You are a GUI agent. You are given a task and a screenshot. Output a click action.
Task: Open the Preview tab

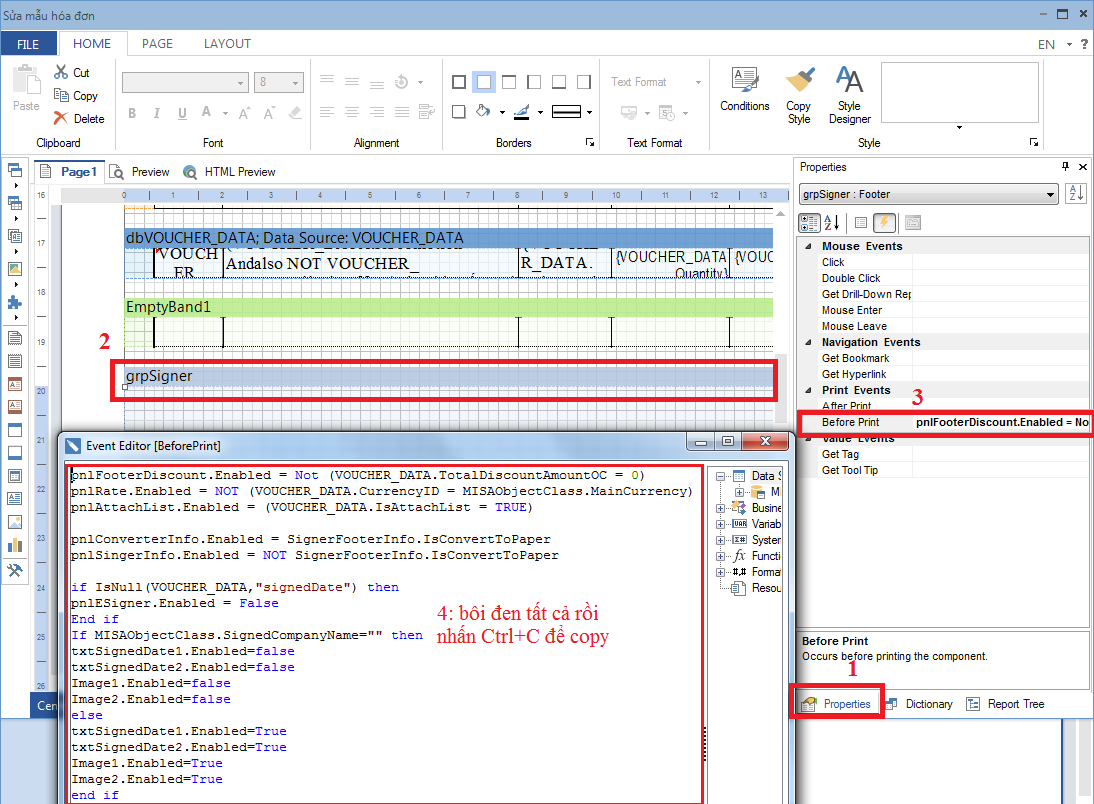coord(140,172)
